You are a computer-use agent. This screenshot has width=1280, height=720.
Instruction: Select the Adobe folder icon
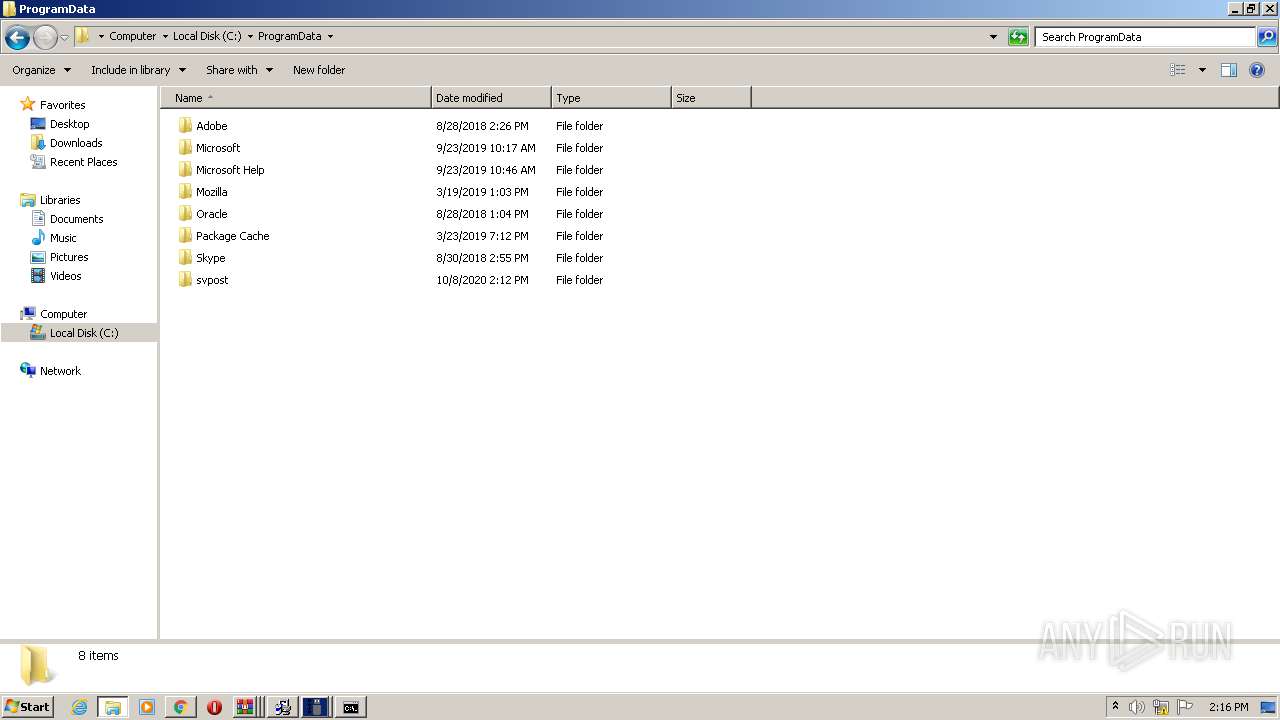[x=185, y=126]
